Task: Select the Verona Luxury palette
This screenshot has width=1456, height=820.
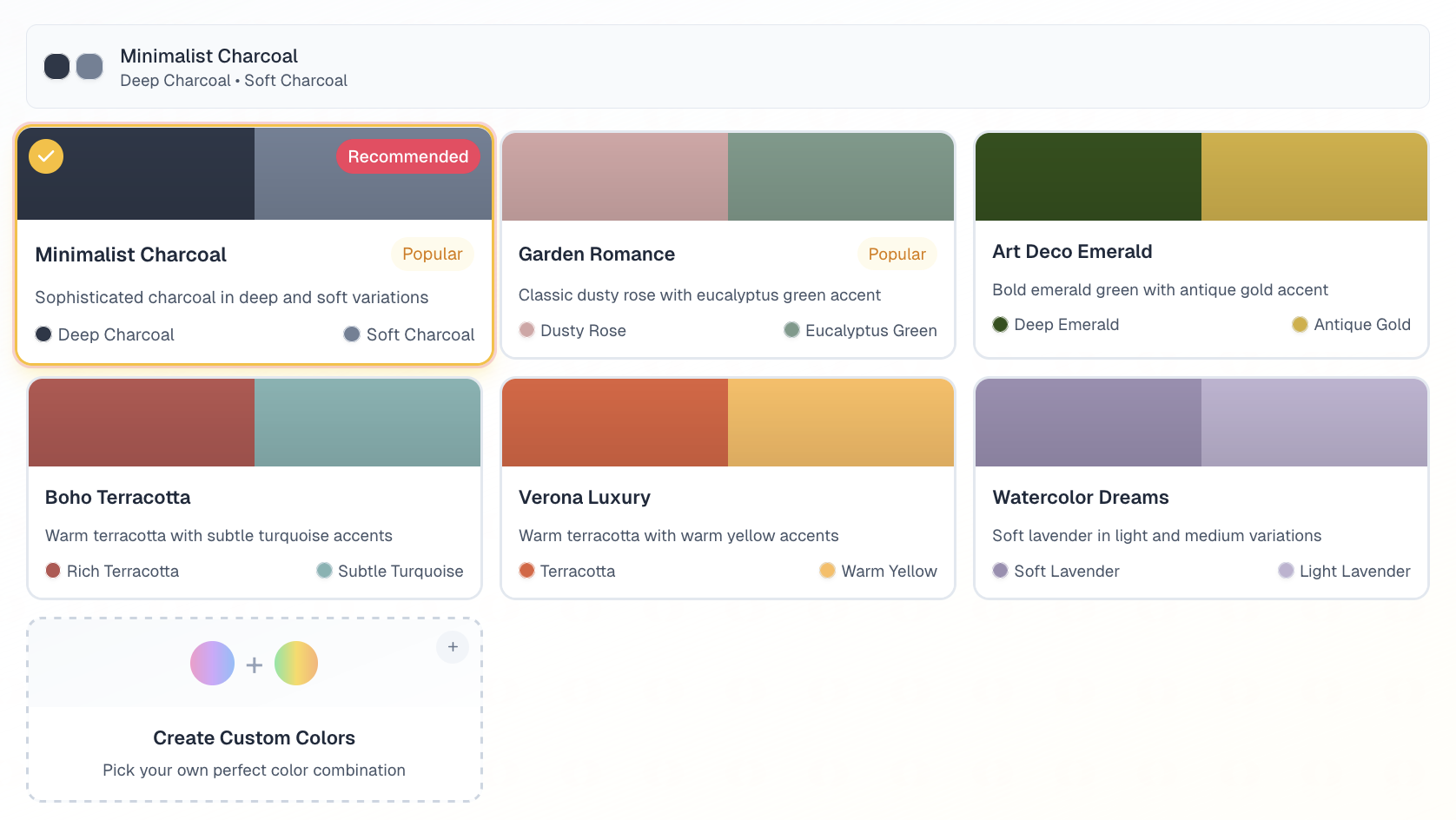Action: [x=727, y=488]
